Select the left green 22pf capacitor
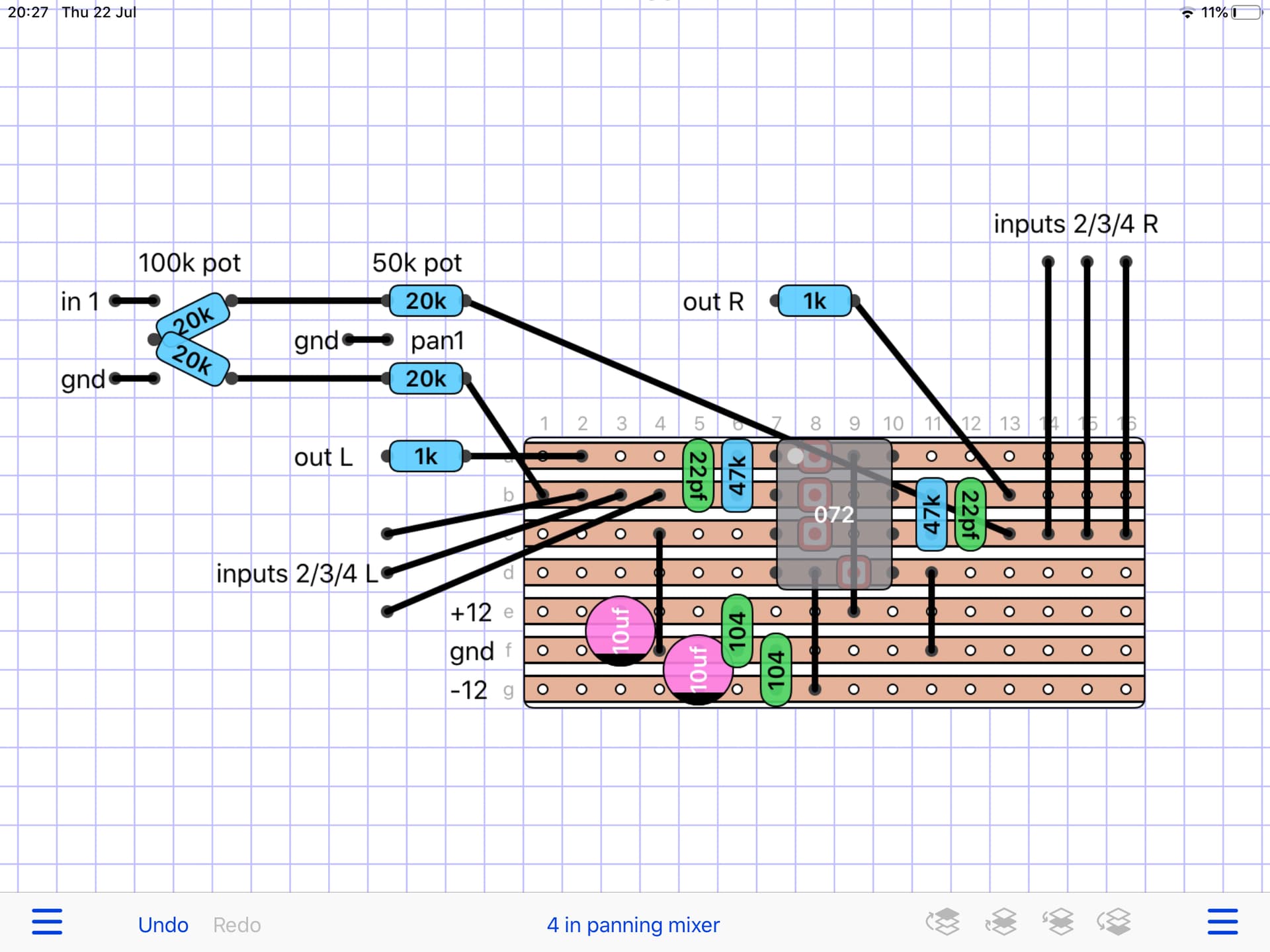Image resolution: width=1270 pixels, height=952 pixels. tap(698, 476)
